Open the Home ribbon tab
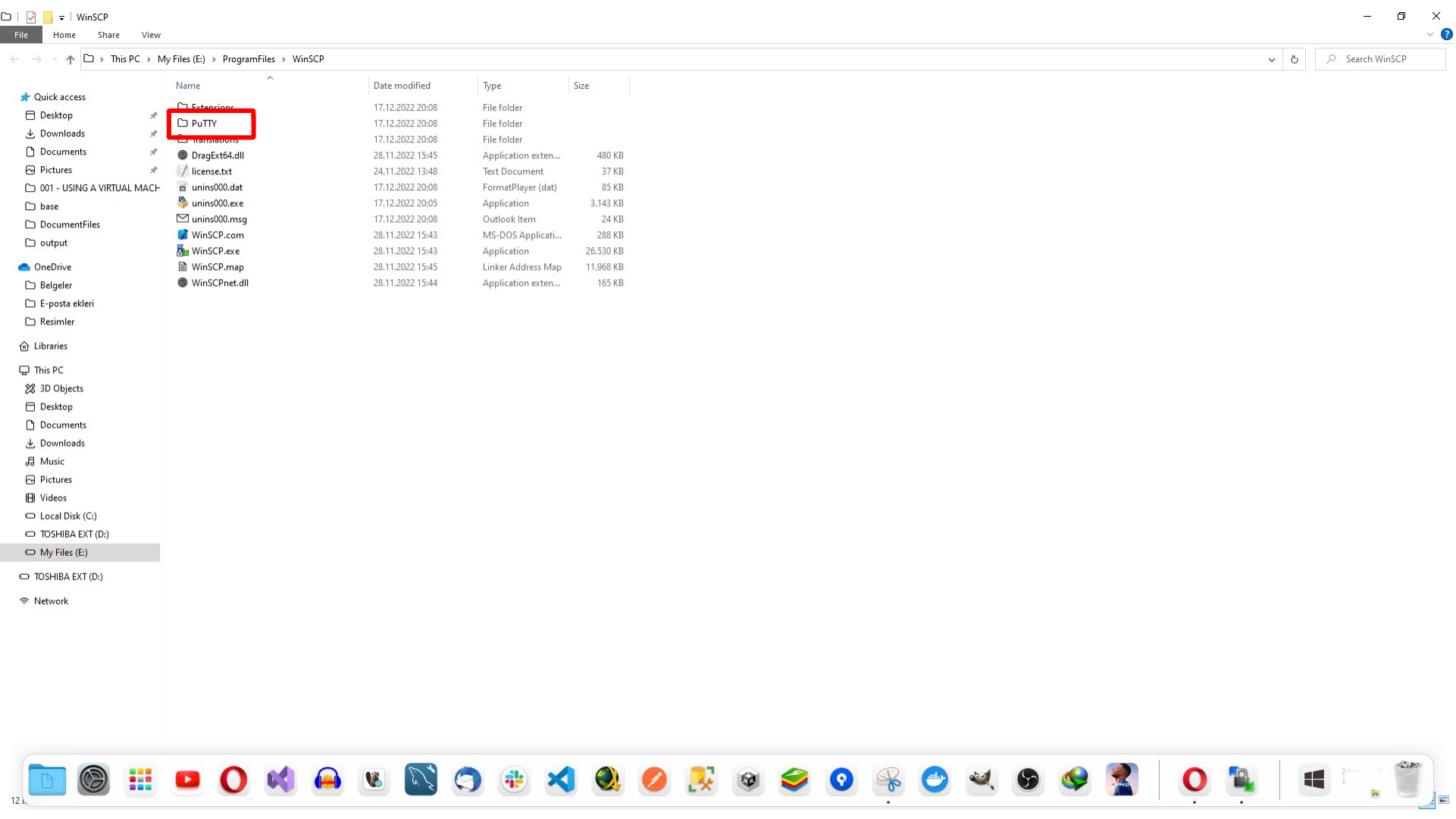Image resolution: width=1456 pixels, height=819 pixels. (x=64, y=35)
